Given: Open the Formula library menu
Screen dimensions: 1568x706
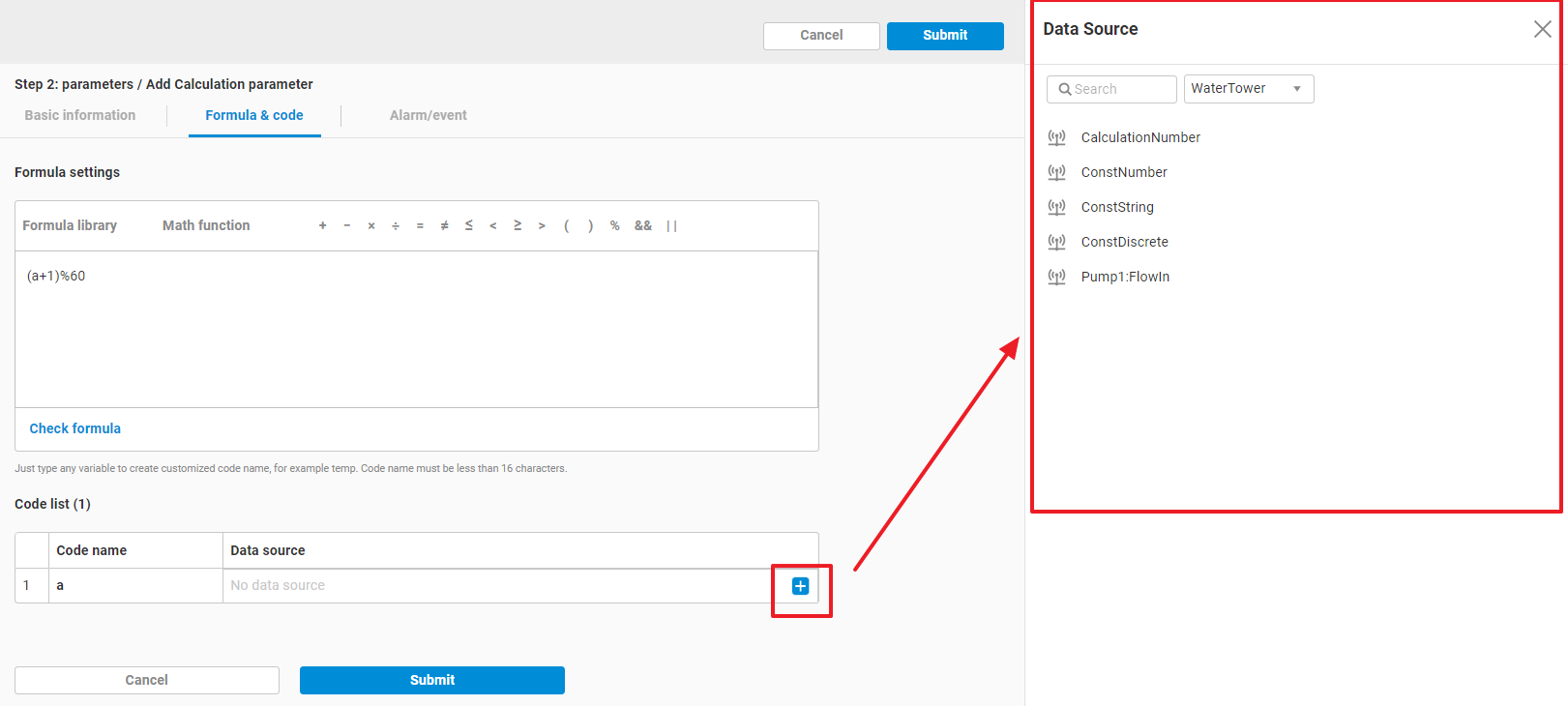Looking at the screenshot, I should click(70, 226).
